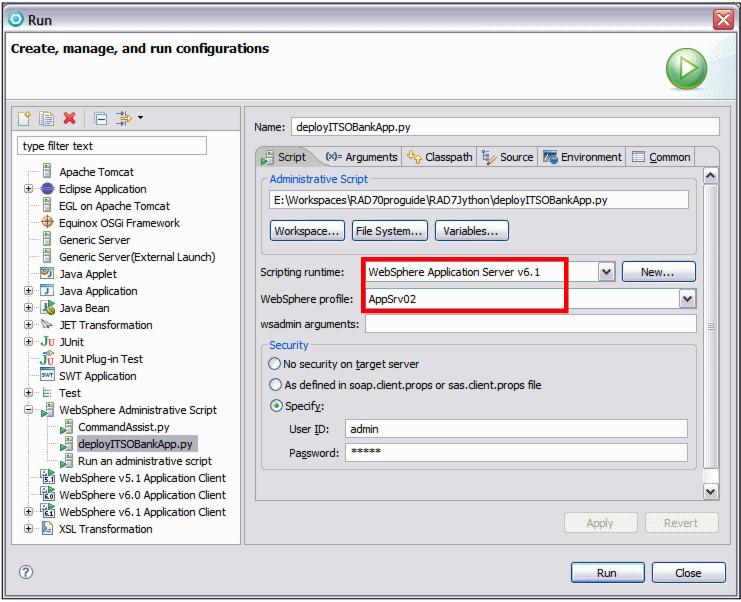The width and height of the screenshot is (741, 602).
Task: Open the filter configurations arrow menu
Action: coord(140,117)
